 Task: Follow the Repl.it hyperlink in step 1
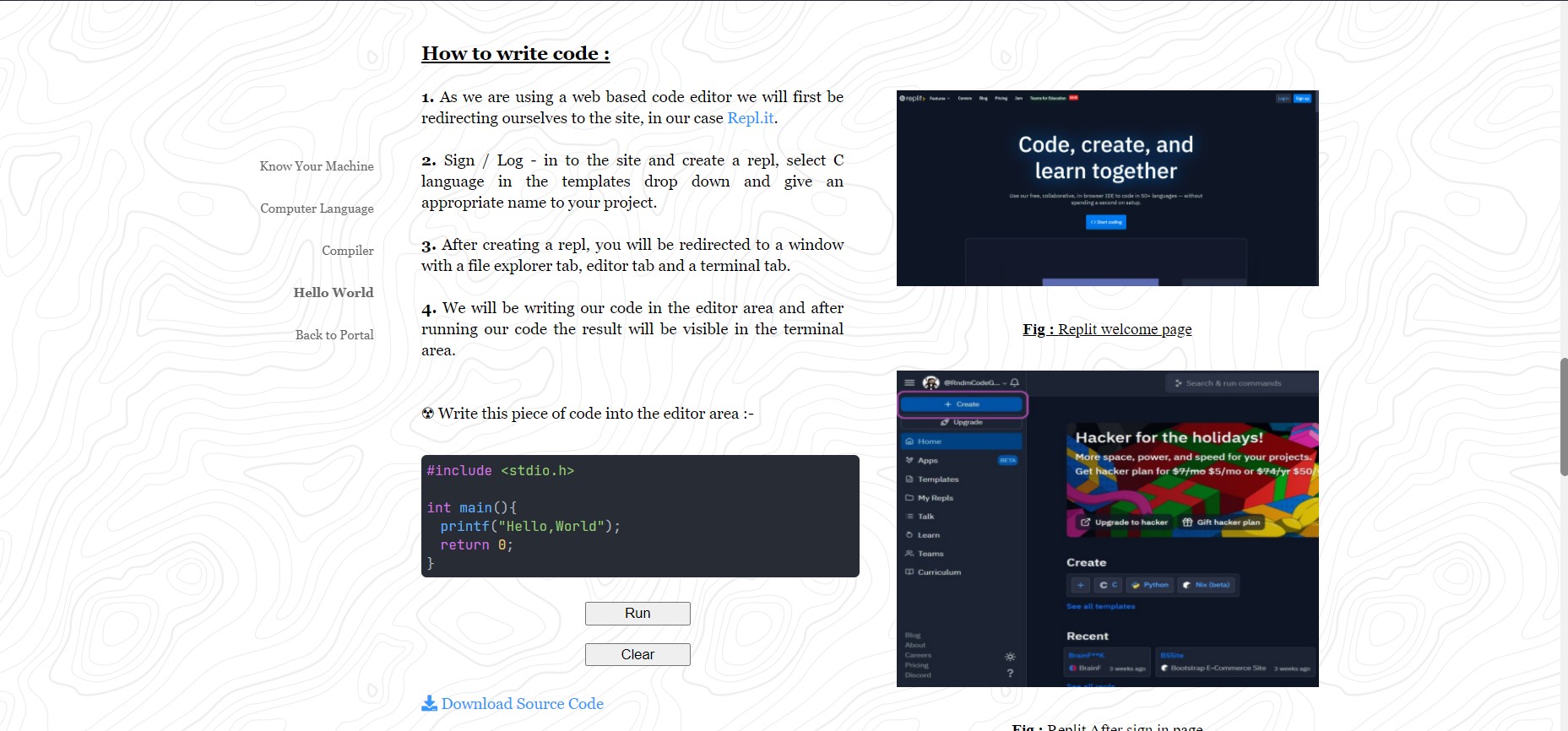pos(751,118)
